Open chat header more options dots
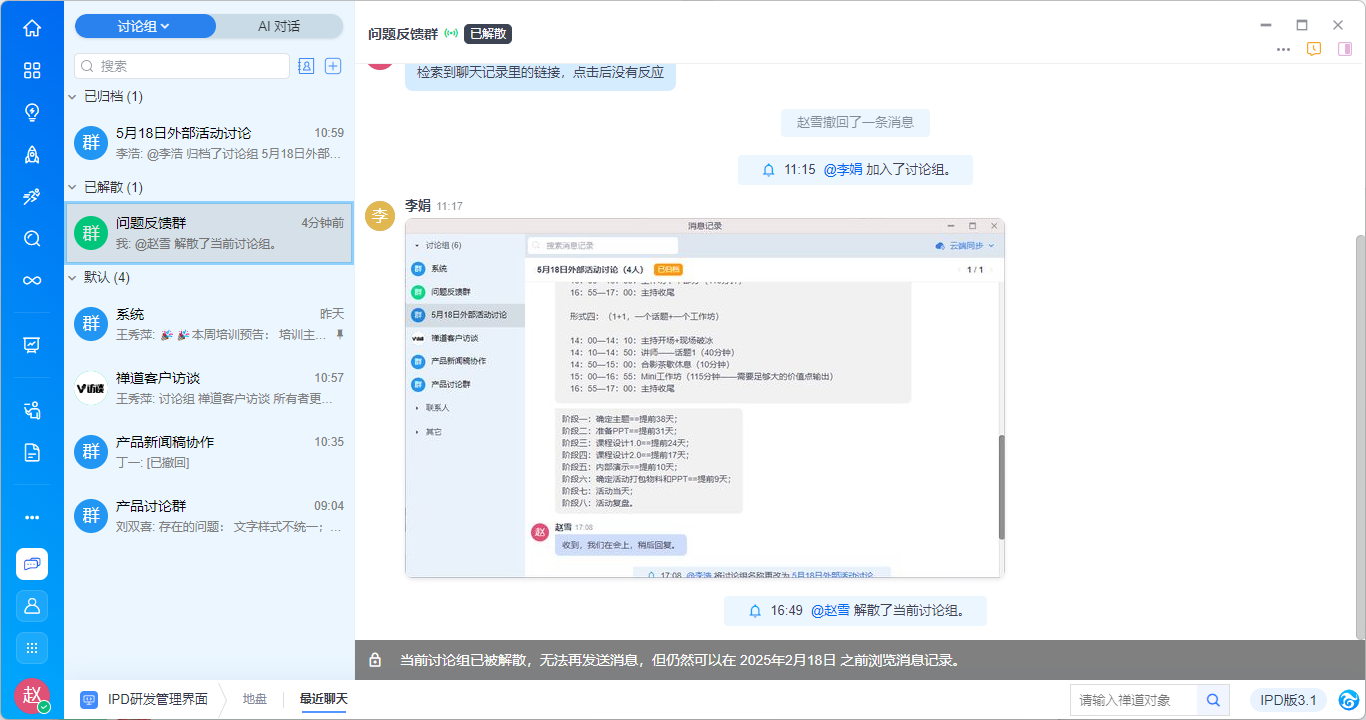Viewport: 1366px width, 720px height. click(1283, 50)
